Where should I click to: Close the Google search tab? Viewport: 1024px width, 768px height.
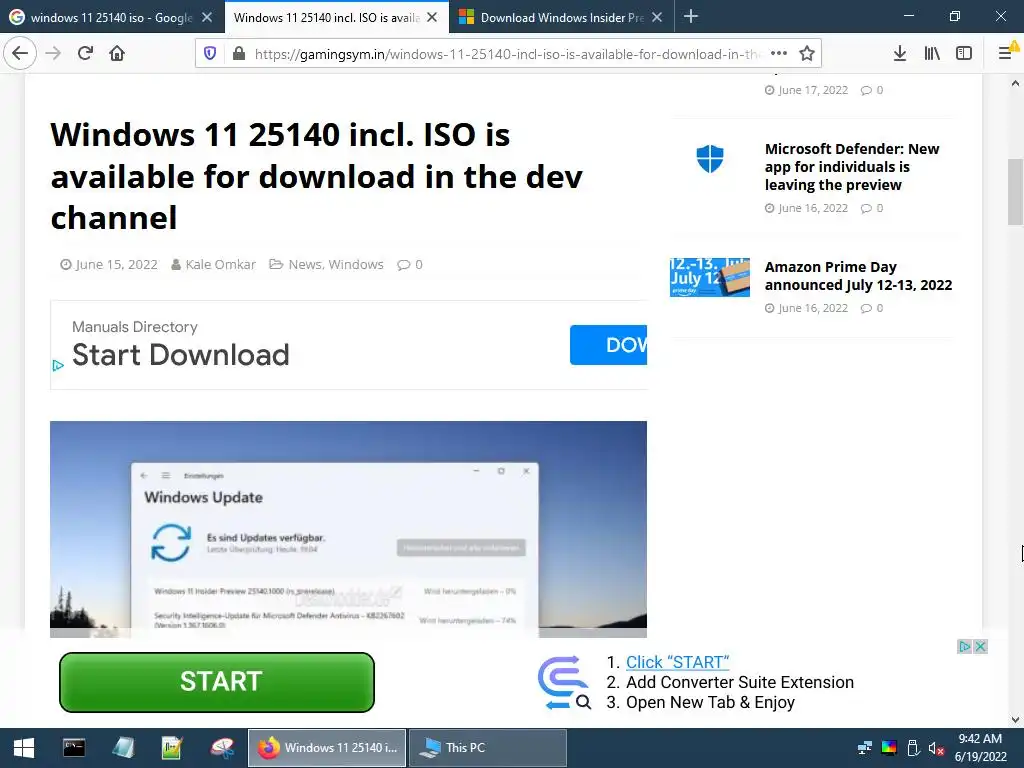[207, 18]
